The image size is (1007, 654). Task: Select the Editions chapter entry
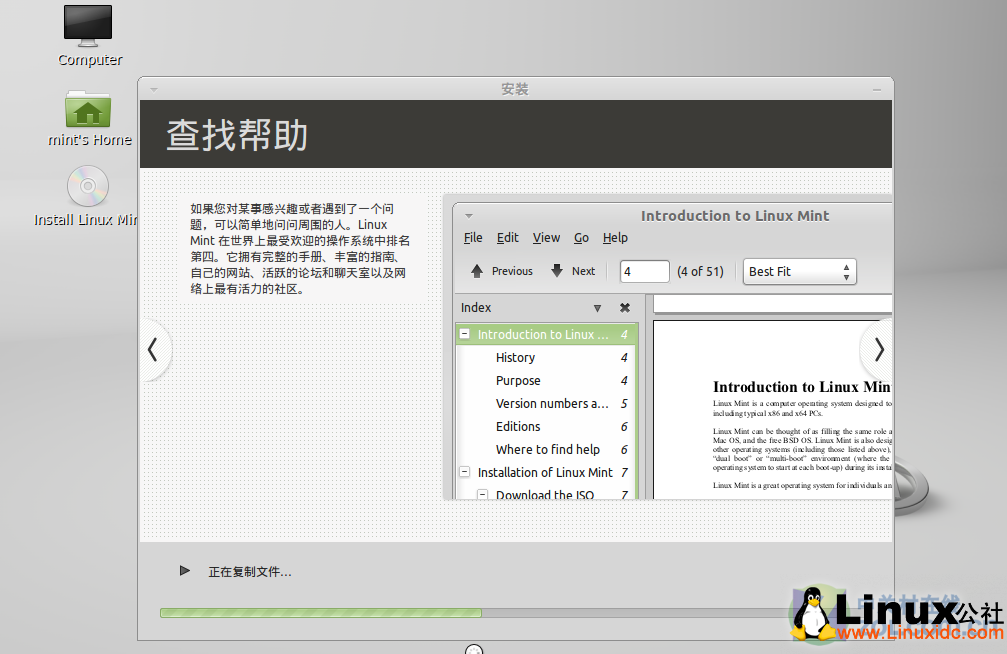click(518, 426)
